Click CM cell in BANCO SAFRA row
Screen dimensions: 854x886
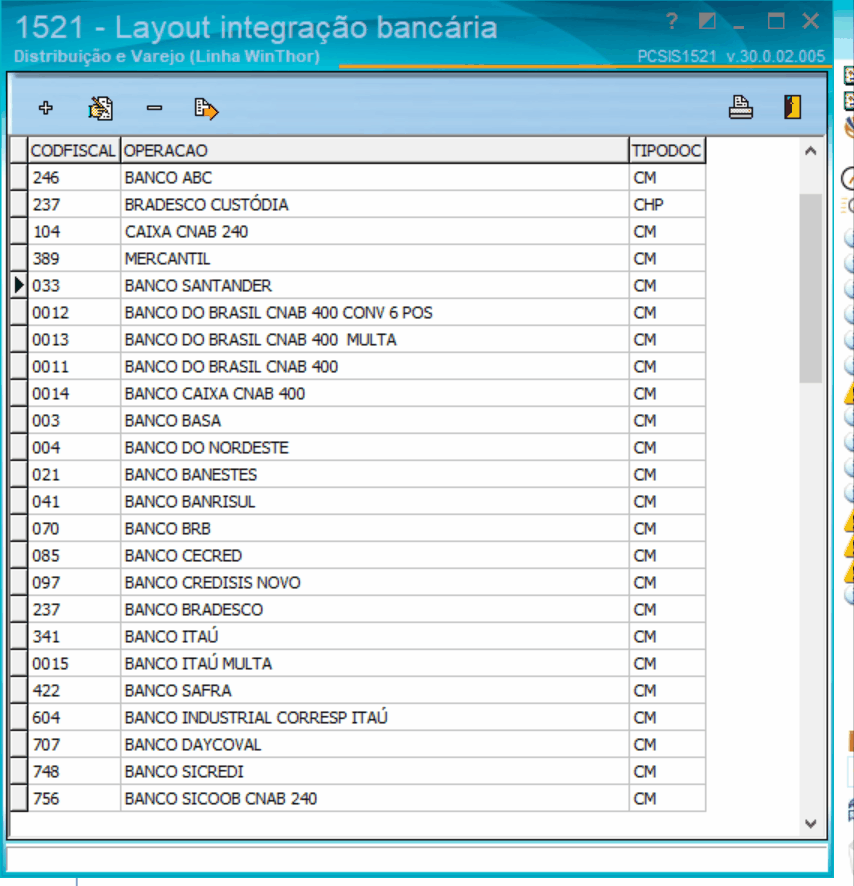click(x=667, y=691)
